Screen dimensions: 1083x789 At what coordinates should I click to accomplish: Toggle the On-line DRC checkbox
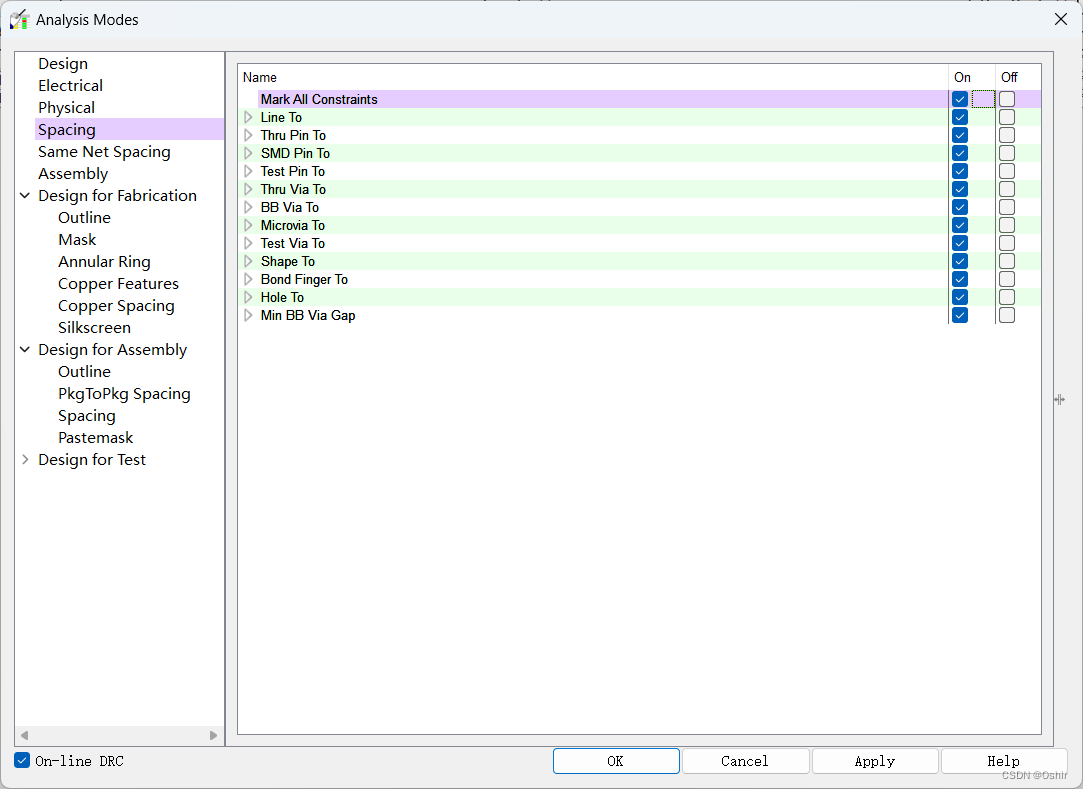[23, 761]
